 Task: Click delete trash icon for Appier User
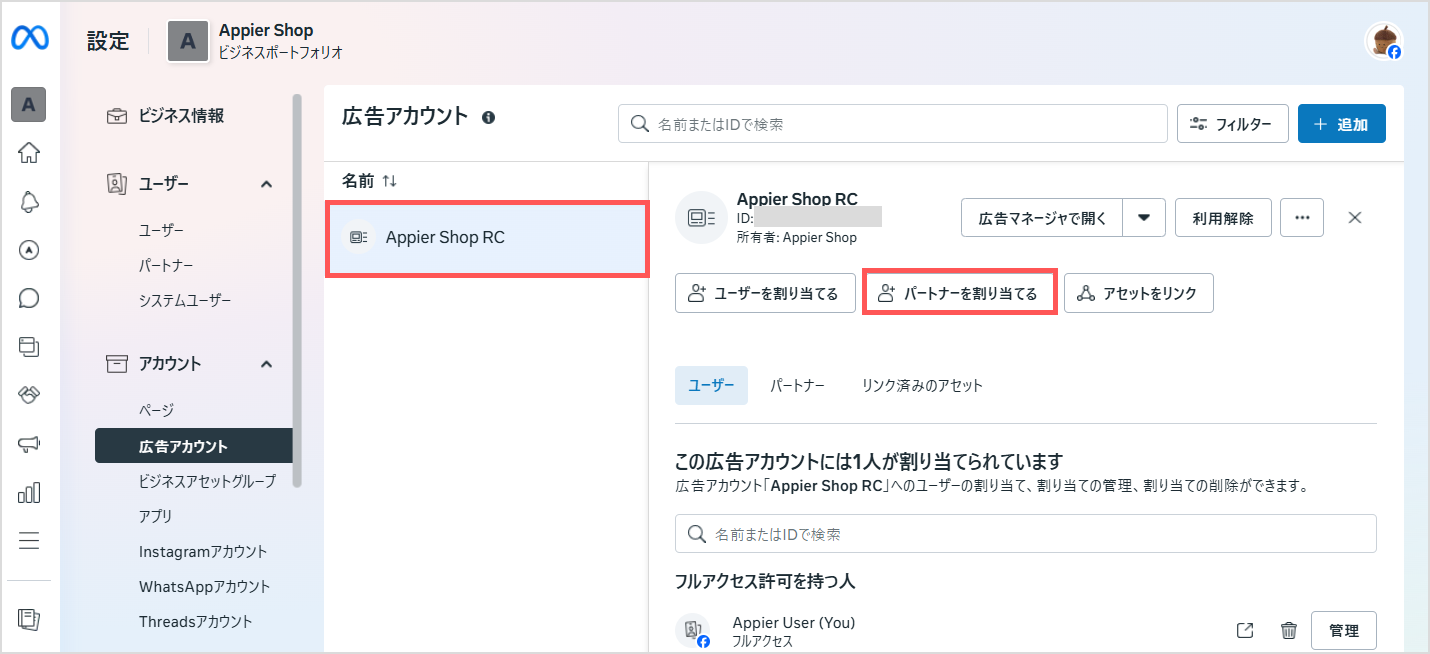click(1289, 630)
